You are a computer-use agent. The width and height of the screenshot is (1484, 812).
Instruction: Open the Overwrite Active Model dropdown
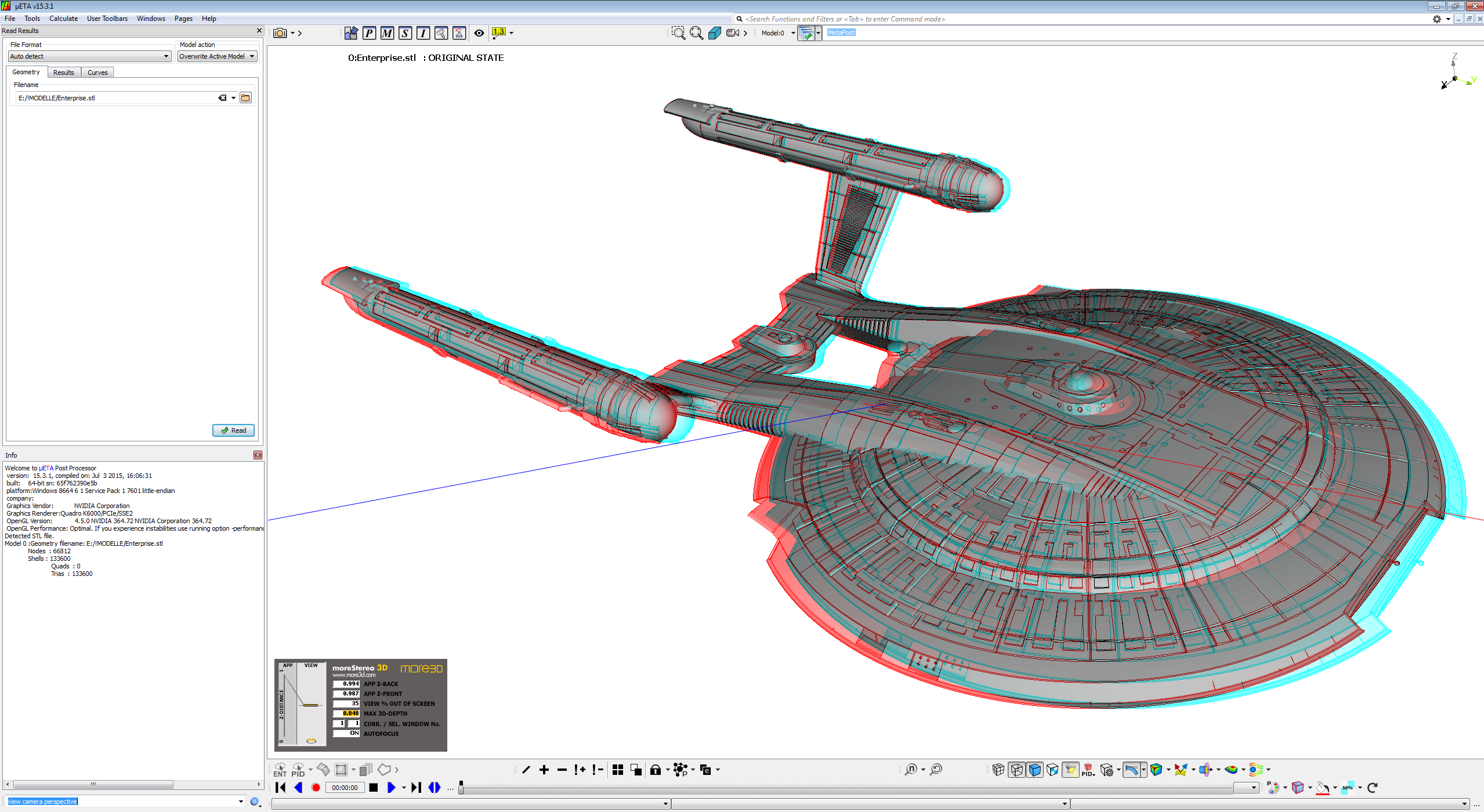pos(217,56)
